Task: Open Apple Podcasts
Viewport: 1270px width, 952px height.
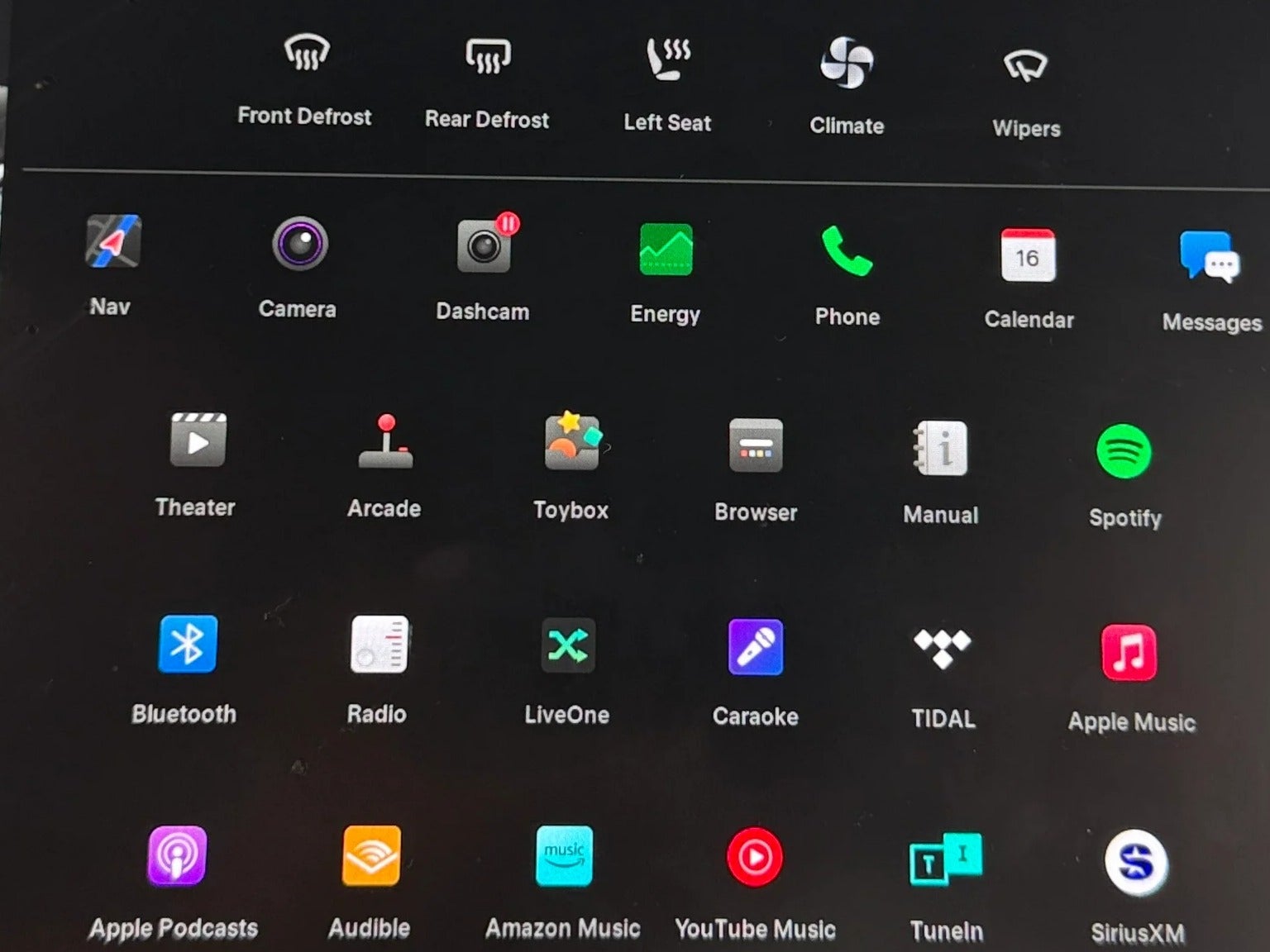Action: tap(177, 855)
